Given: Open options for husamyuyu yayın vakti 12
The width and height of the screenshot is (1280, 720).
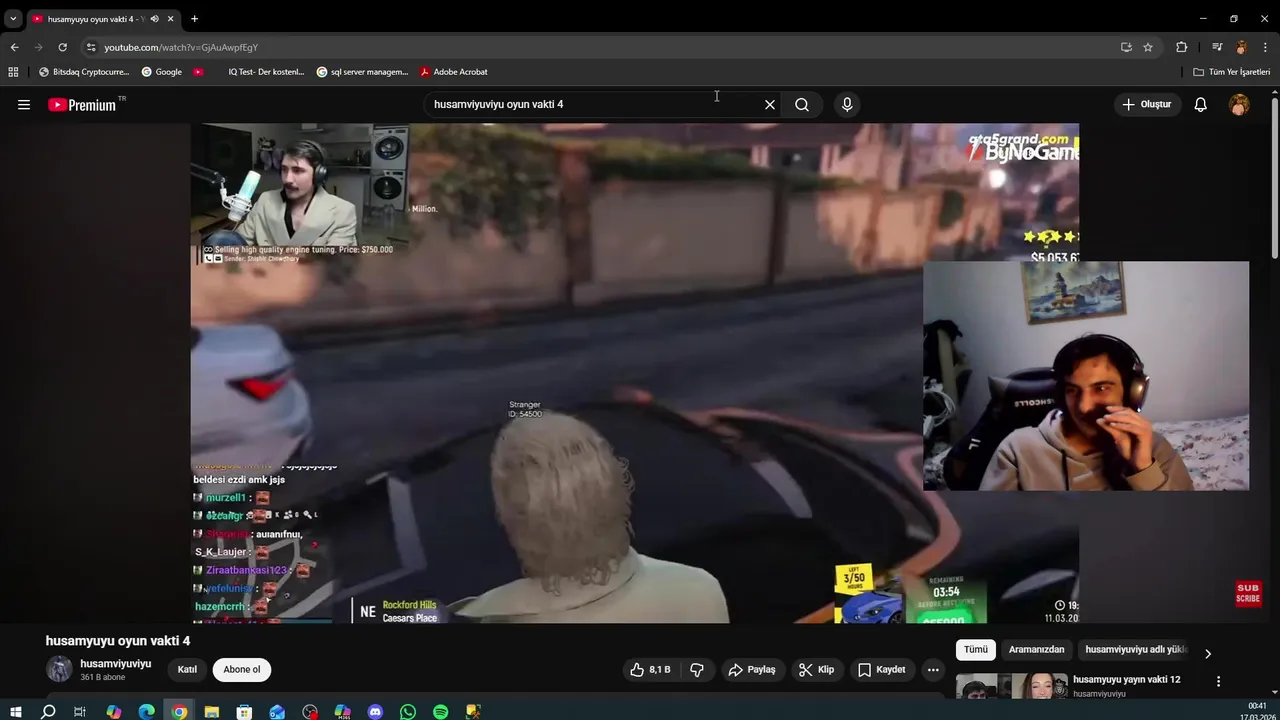Looking at the screenshot, I should point(1218,681).
